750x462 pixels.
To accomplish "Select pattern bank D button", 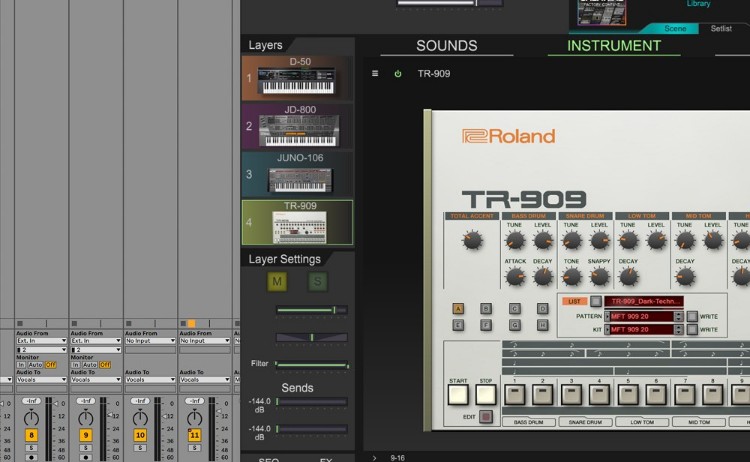I will (x=542, y=308).
